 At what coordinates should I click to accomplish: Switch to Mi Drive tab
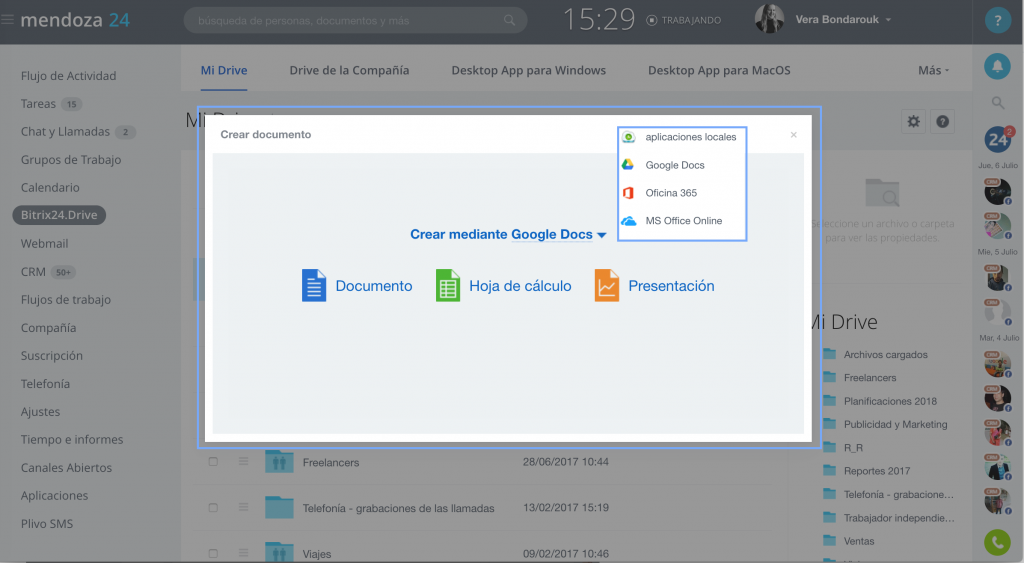224,71
